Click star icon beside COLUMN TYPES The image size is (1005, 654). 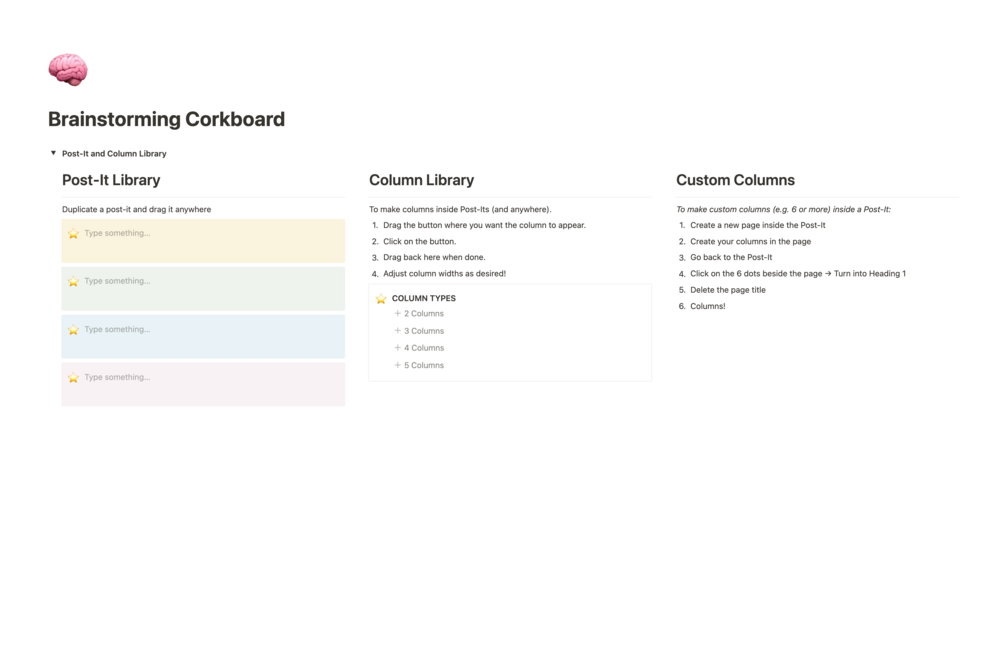click(x=381, y=299)
